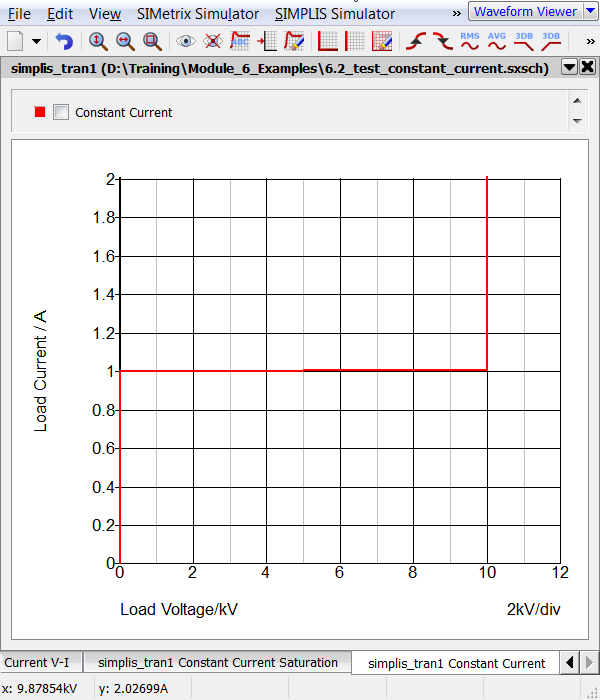This screenshot has height=700, width=600.
Task: Open the Waveform Viewer dropdown
Action: coord(589,12)
